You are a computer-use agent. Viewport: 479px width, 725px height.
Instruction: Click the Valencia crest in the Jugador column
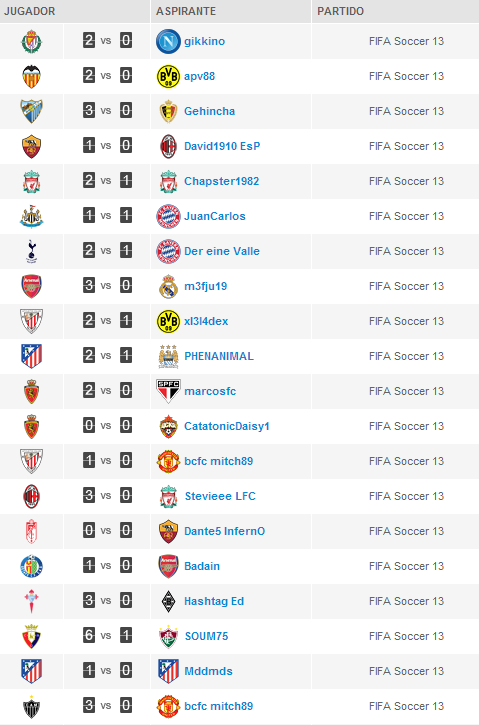[31, 76]
